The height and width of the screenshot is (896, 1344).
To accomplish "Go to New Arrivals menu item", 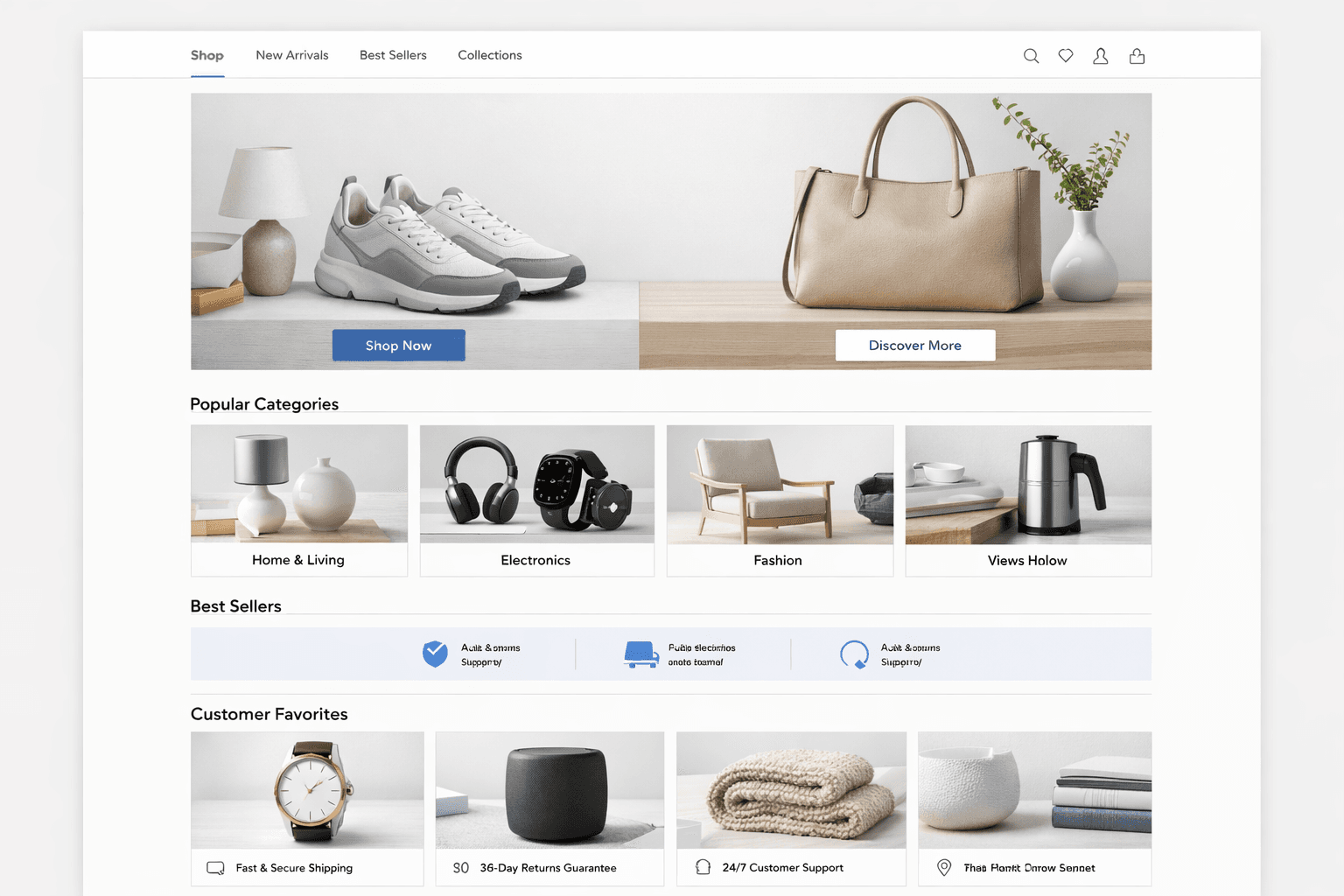I will tap(292, 55).
